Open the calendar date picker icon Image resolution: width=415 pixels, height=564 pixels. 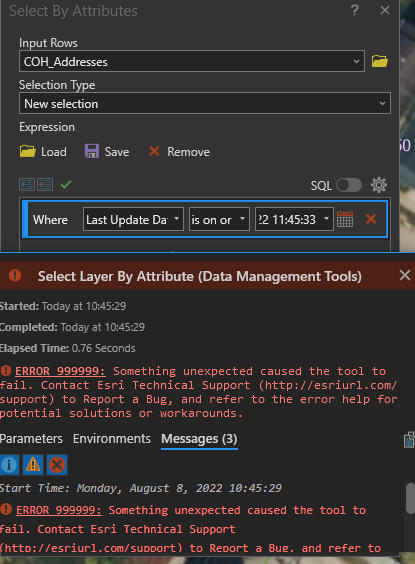pyautogui.click(x=345, y=219)
